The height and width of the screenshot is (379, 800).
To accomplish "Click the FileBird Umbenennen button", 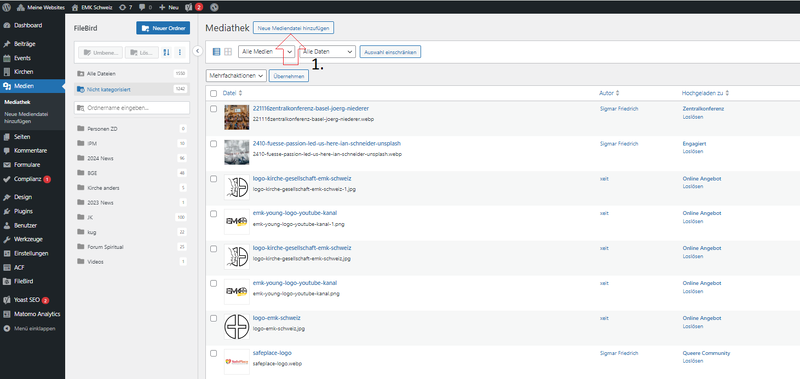I will pos(101,52).
